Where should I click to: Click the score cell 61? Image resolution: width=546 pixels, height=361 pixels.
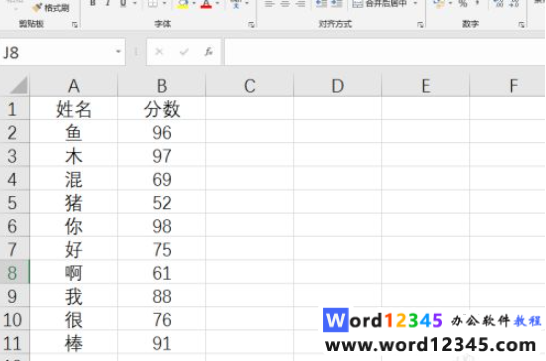[162, 273]
